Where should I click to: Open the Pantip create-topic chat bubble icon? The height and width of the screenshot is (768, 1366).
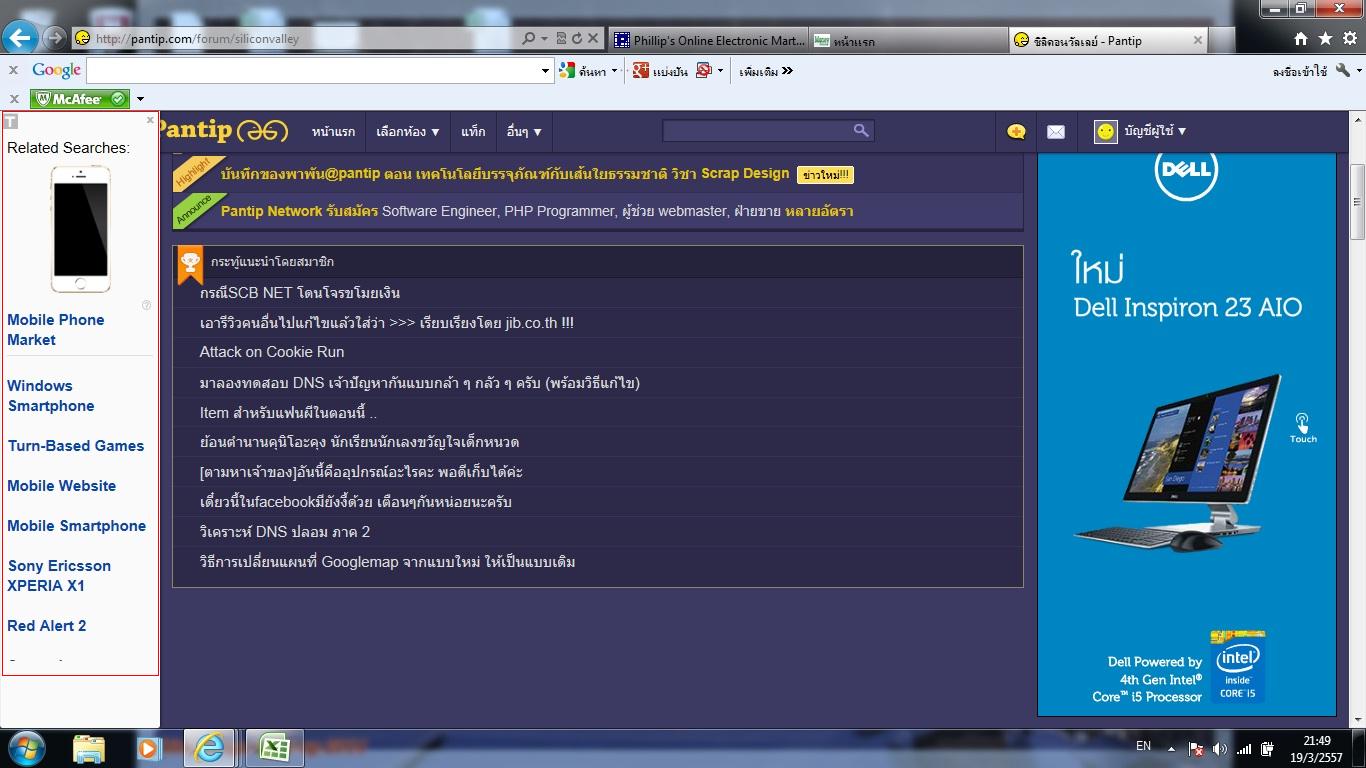click(1016, 131)
